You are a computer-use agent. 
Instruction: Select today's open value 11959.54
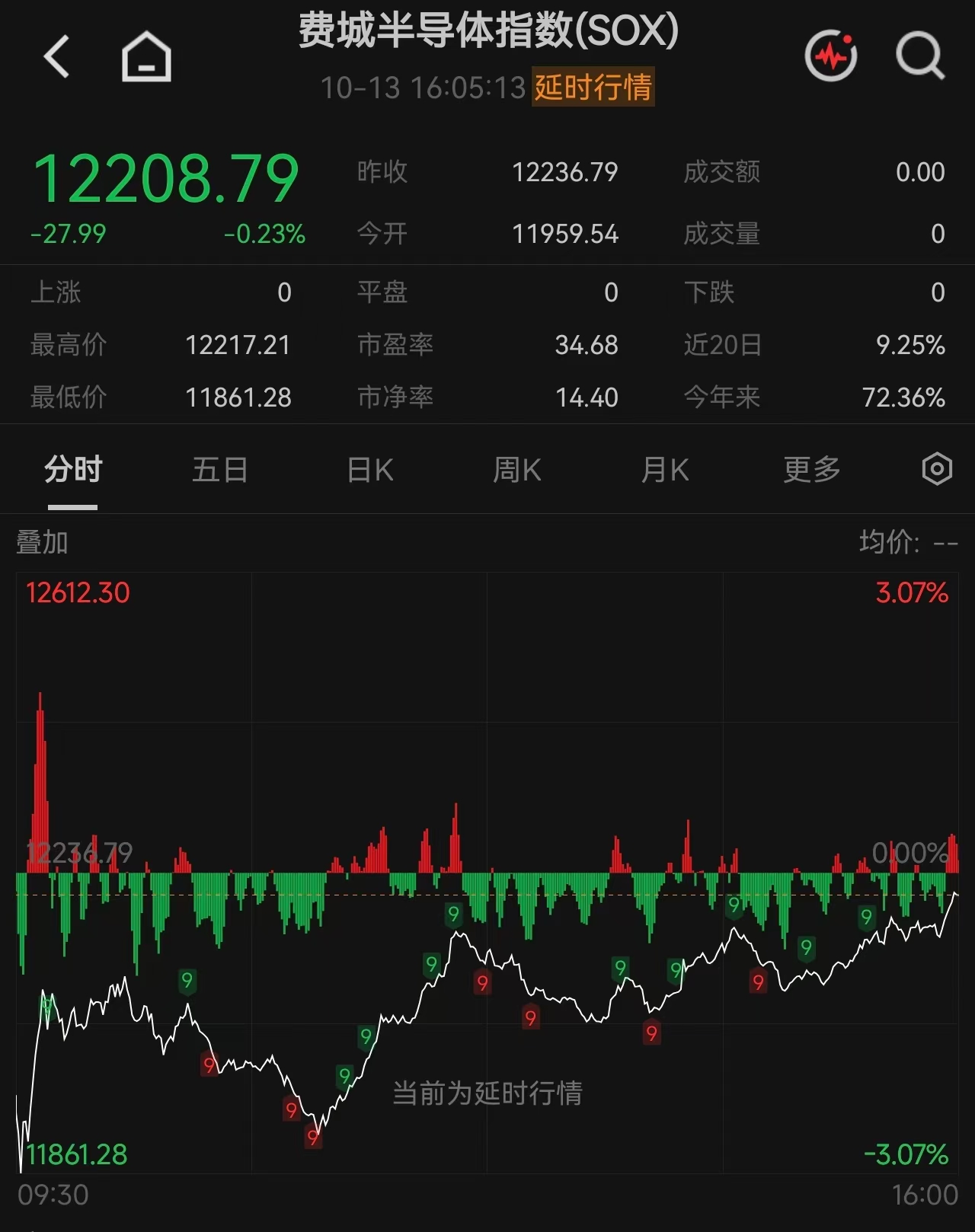click(564, 234)
